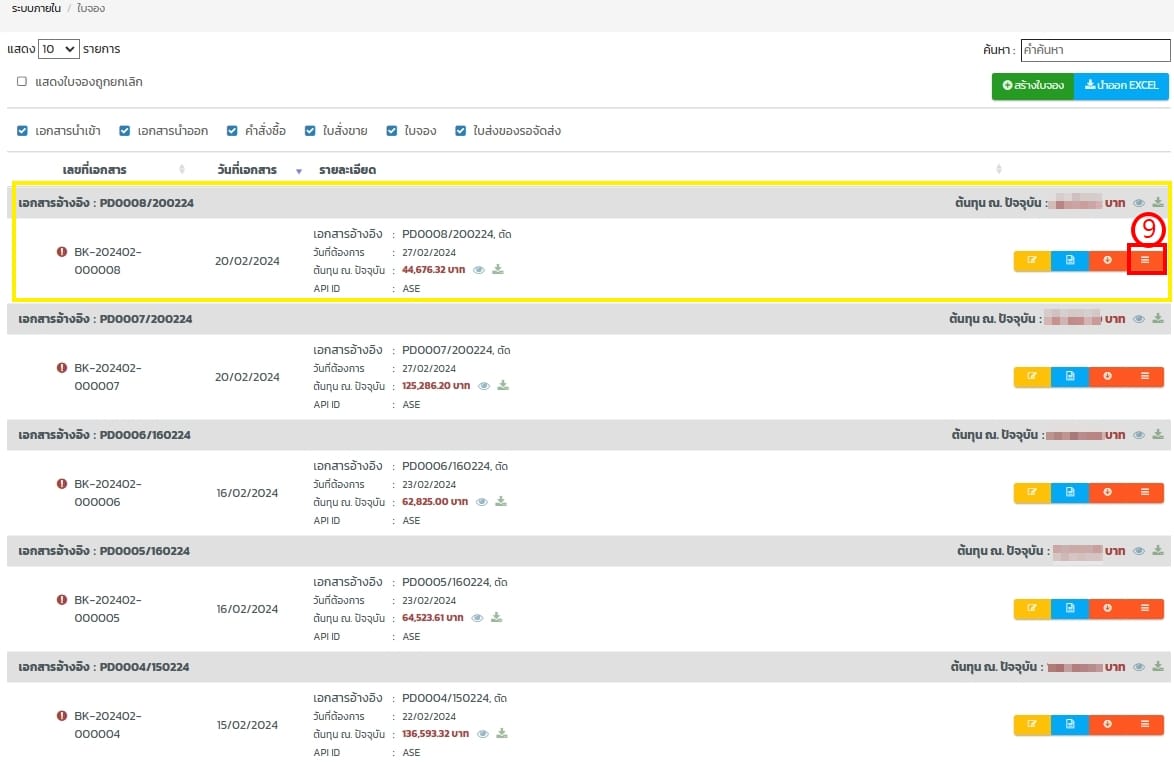Click the ค้นหา search input field
The image size is (1174, 764).
(1094, 50)
